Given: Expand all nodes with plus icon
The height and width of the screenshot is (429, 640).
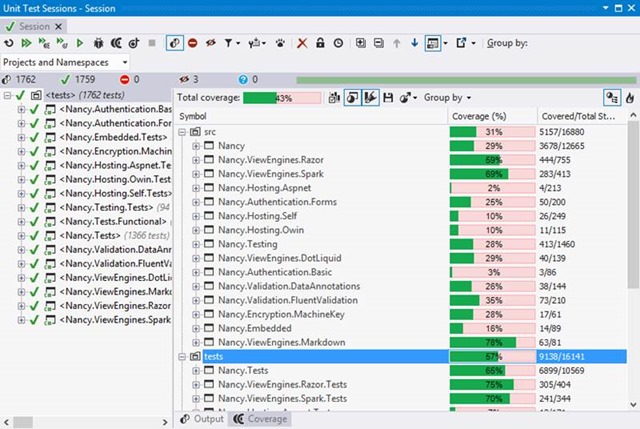Looking at the screenshot, I should pos(360,42).
